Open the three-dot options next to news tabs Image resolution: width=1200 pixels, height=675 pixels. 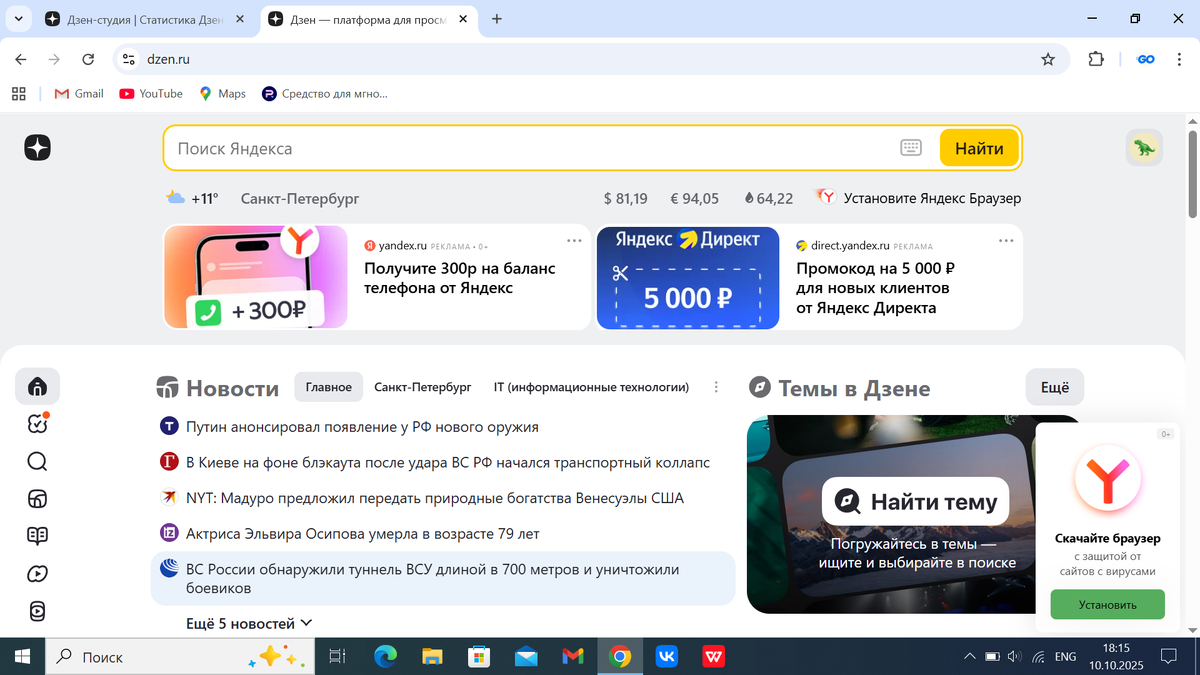(x=716, y=387)
